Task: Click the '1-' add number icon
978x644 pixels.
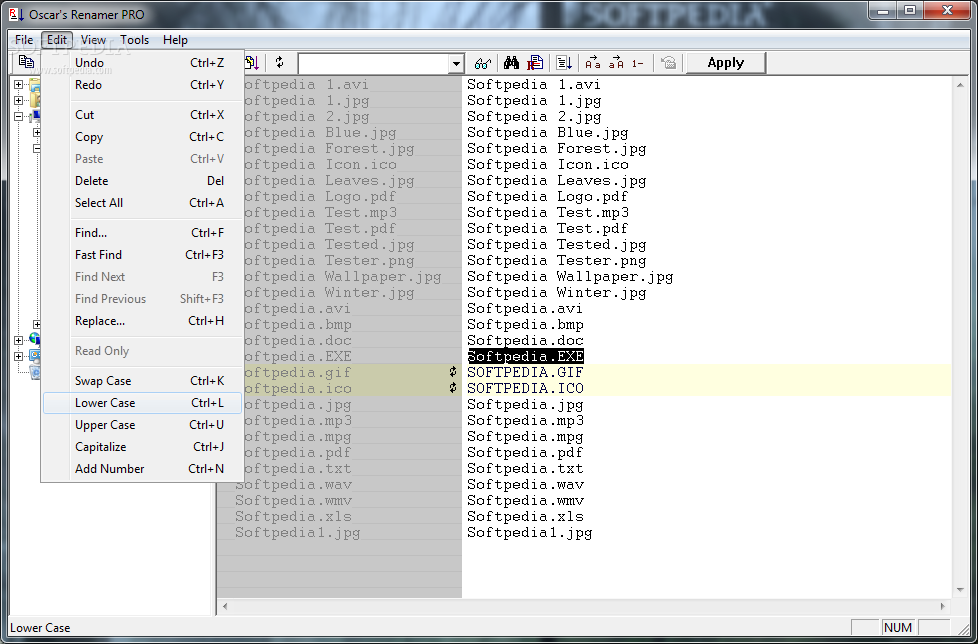Action: pyautogui.click(x=637, y=63)
